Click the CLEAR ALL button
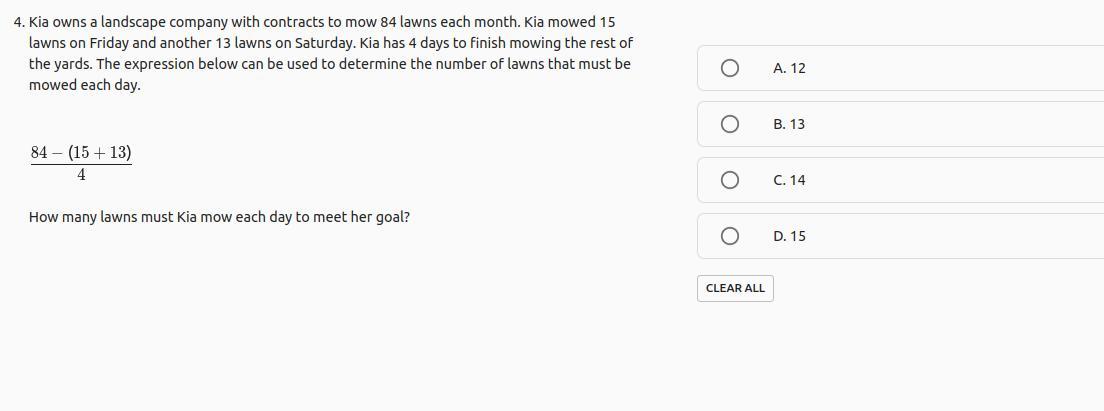 pos(735,288)
